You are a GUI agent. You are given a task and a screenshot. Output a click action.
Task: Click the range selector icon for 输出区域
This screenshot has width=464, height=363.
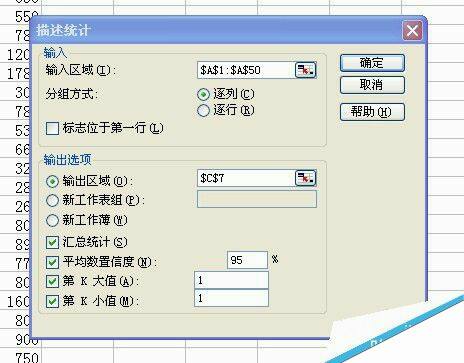[305, 178]
